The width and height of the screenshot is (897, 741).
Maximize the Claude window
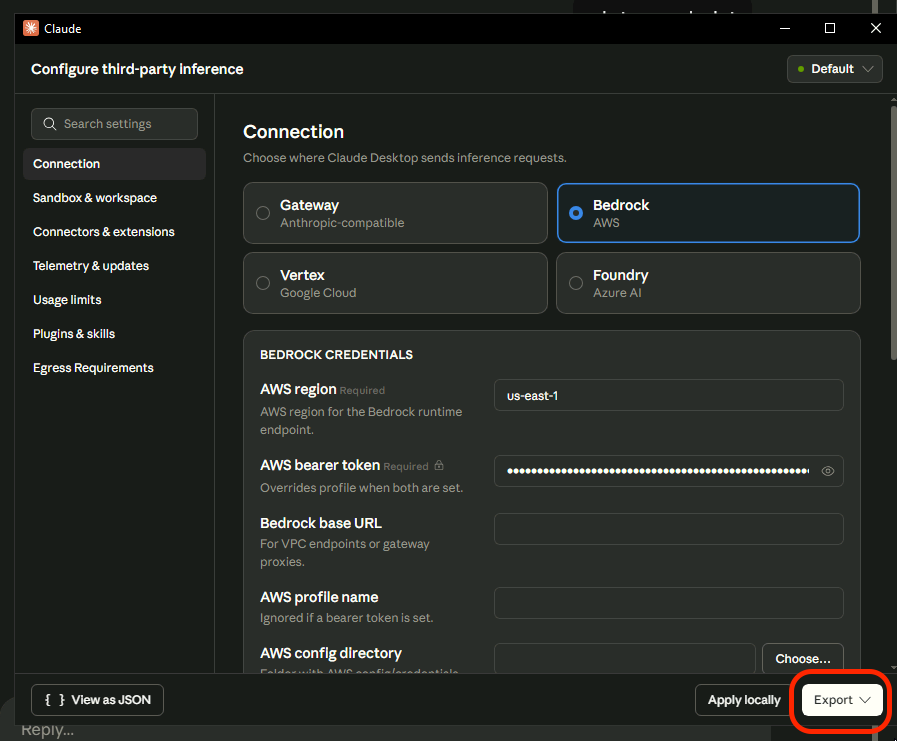pos(830,28)
